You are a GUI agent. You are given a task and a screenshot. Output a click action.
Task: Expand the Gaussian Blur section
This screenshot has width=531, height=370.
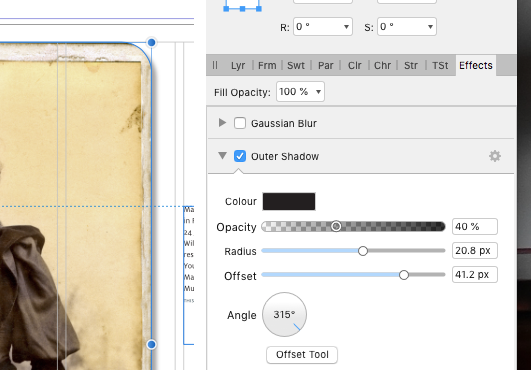coord(222,123)
